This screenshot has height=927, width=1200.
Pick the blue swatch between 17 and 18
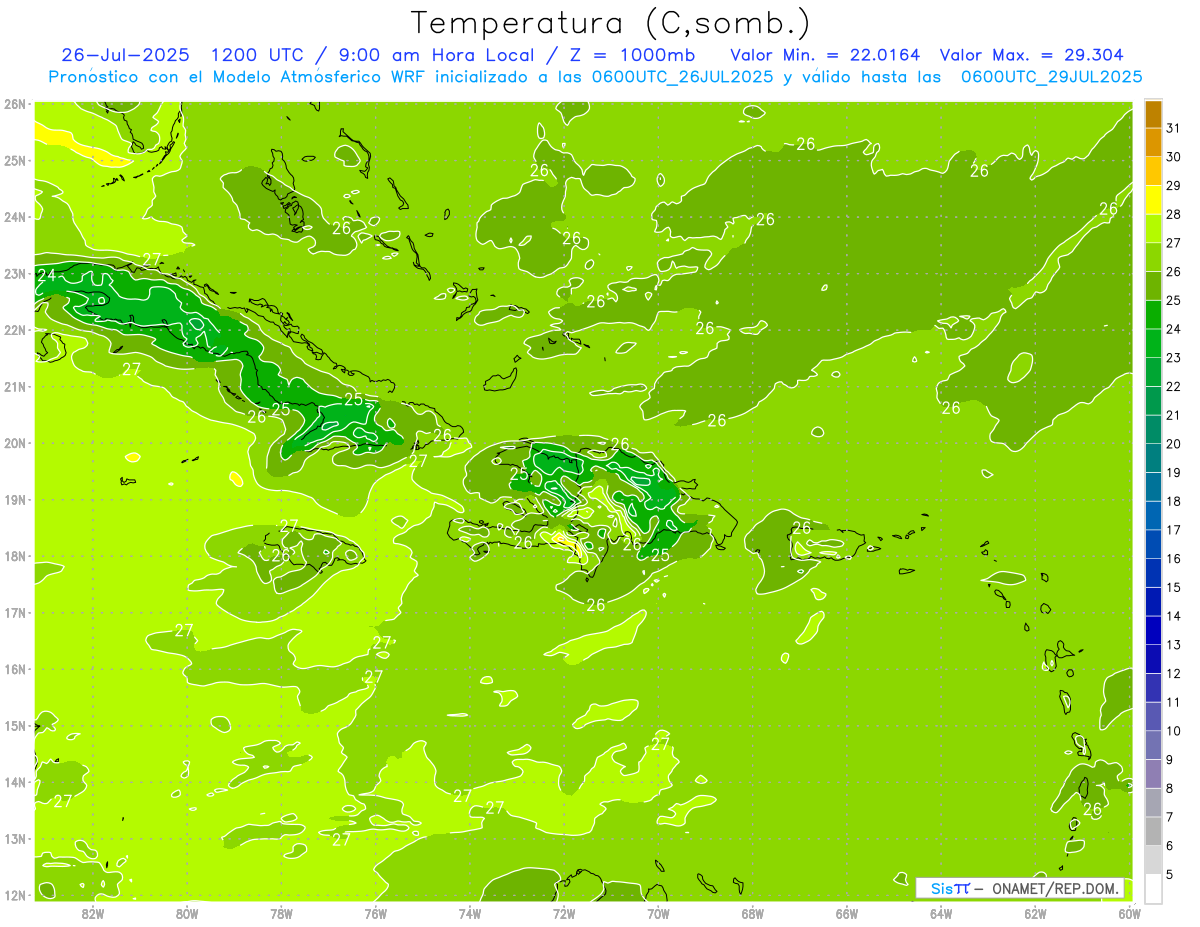coord(1153,516)
